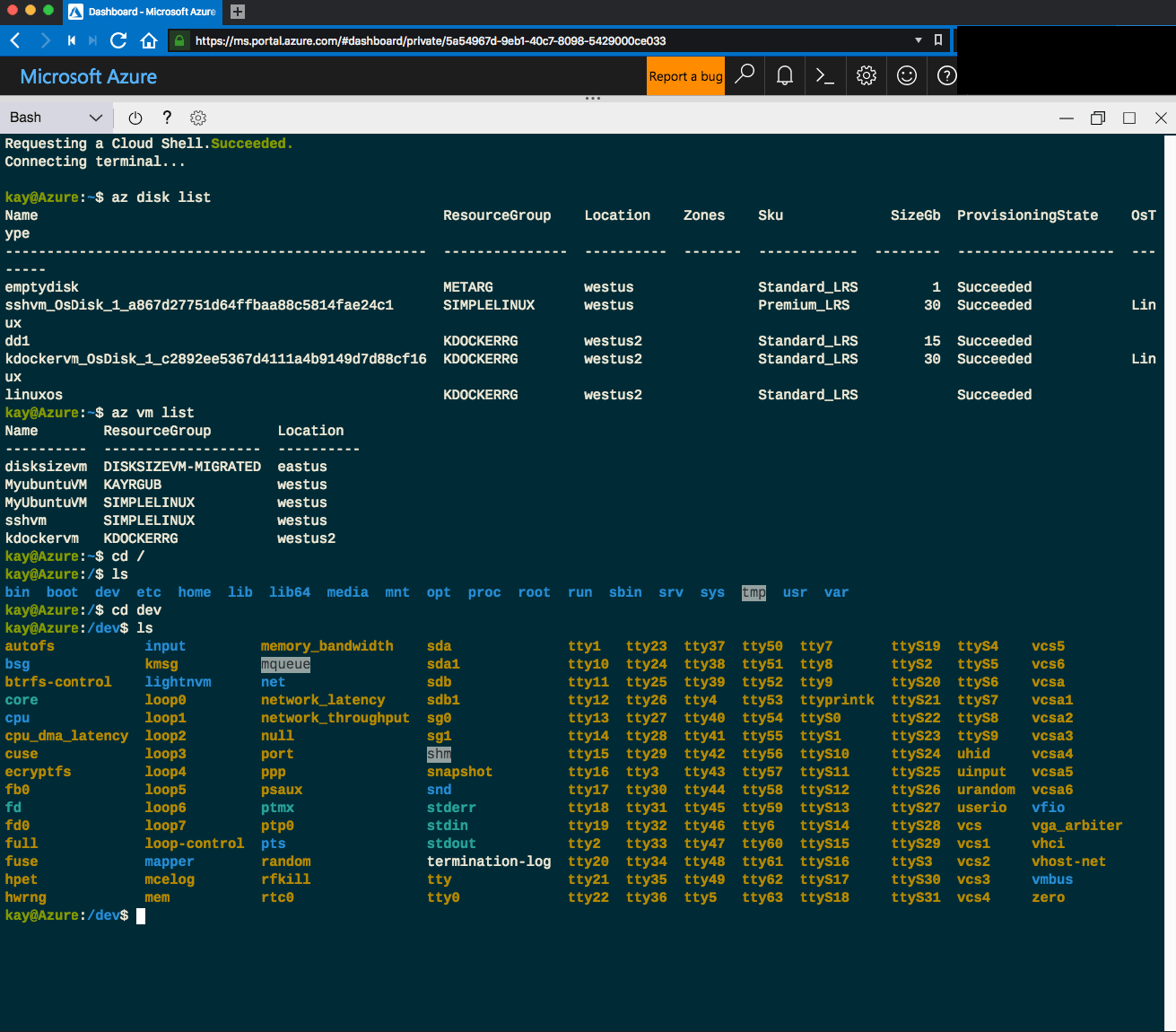
Task: Send feedback via the smiley icon
Action: coord(905,75)
